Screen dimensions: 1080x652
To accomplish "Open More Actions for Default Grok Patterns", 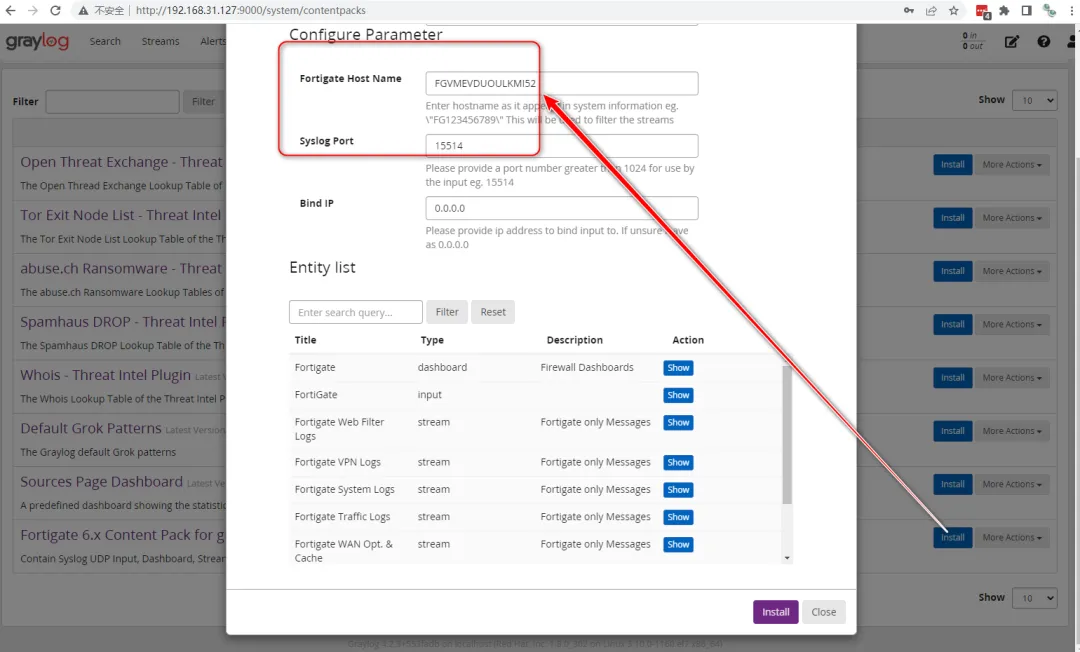I will pyautogui.click(x=1012, y=431).
